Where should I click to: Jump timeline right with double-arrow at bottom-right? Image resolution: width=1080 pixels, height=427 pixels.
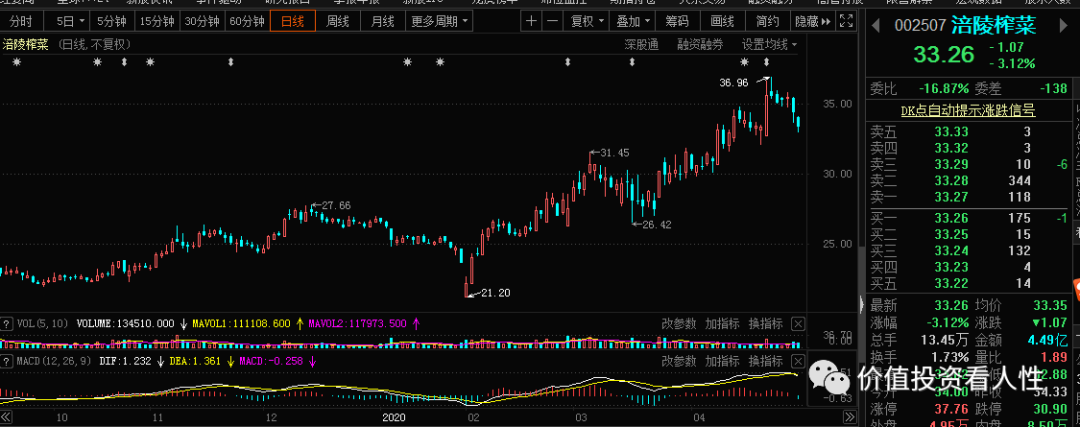(x=849, y=417)
